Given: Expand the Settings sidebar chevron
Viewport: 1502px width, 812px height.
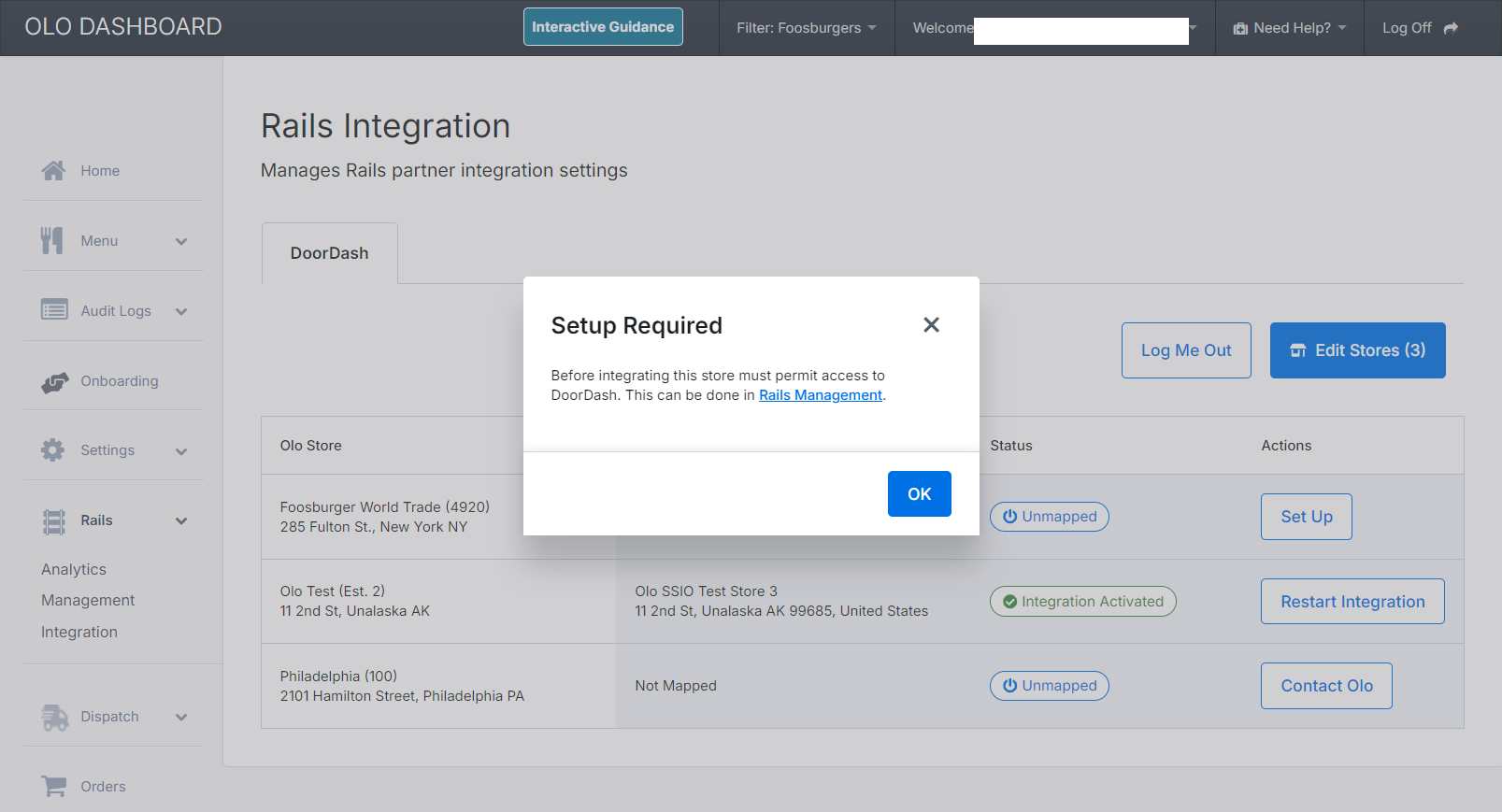Looking at the screenshot, I should [181, 451].
